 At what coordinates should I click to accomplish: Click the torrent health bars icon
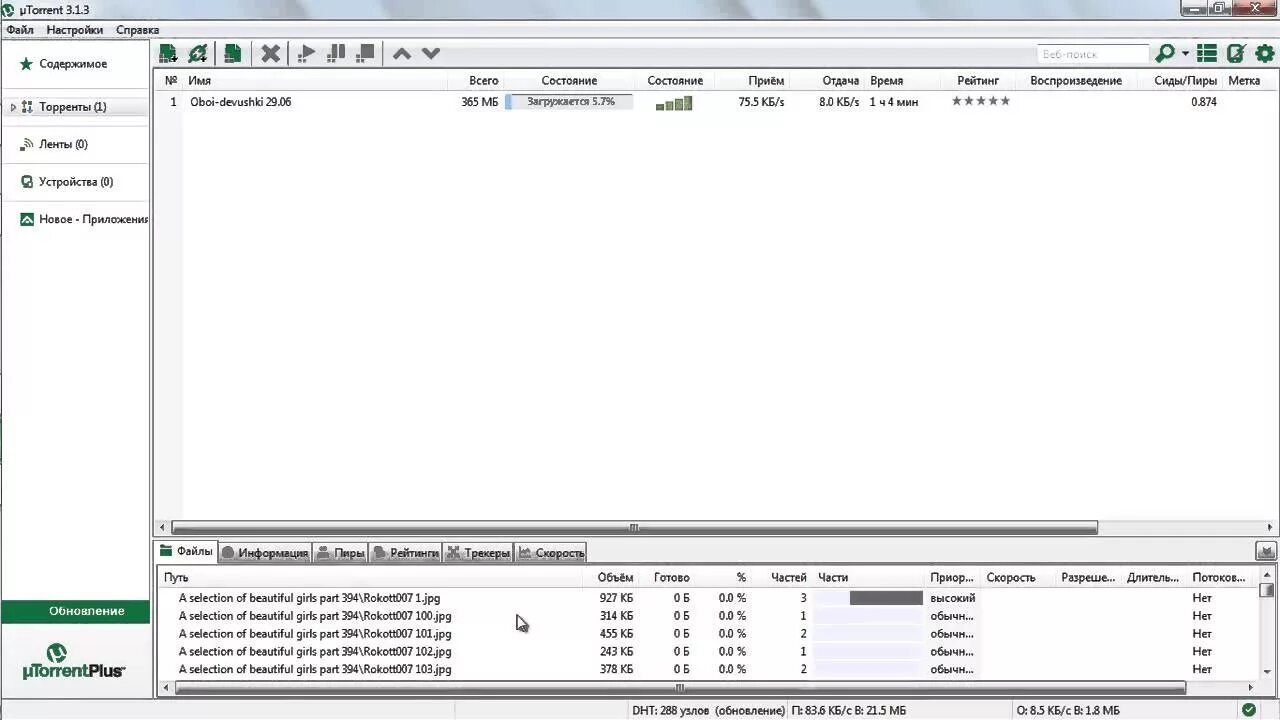pyautogui.click(x=674, y=102)
